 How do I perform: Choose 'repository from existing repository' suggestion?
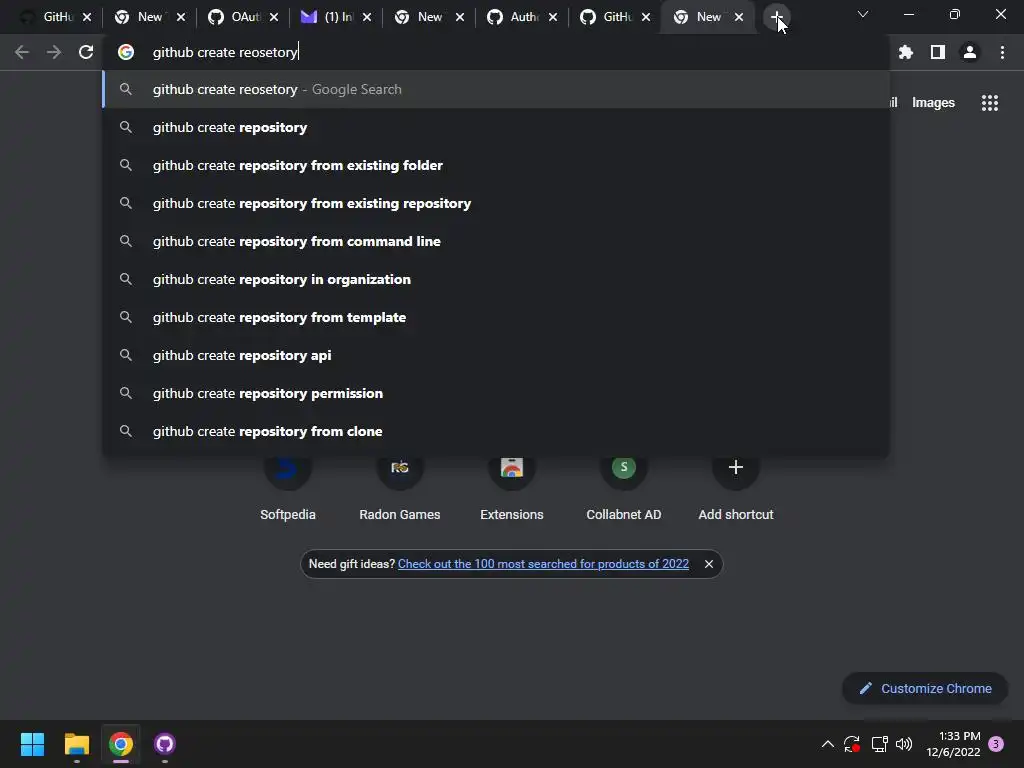[496, 203]
